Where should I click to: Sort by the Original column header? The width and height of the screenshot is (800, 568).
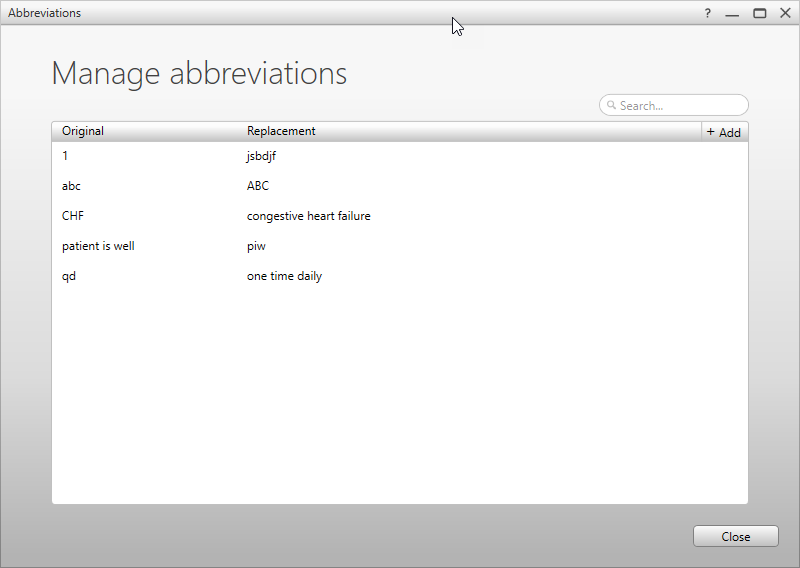point(83,131)
